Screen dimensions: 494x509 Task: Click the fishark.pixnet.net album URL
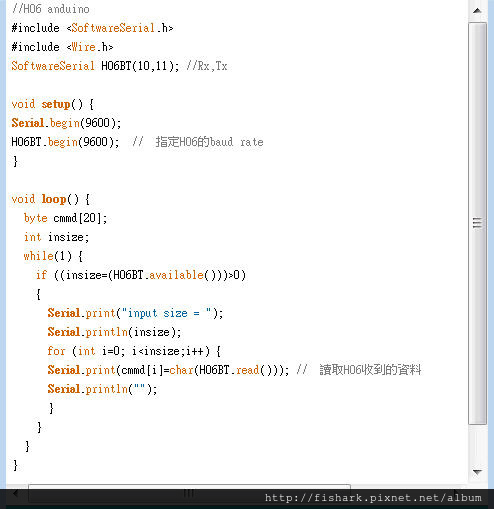coord(373,498)
